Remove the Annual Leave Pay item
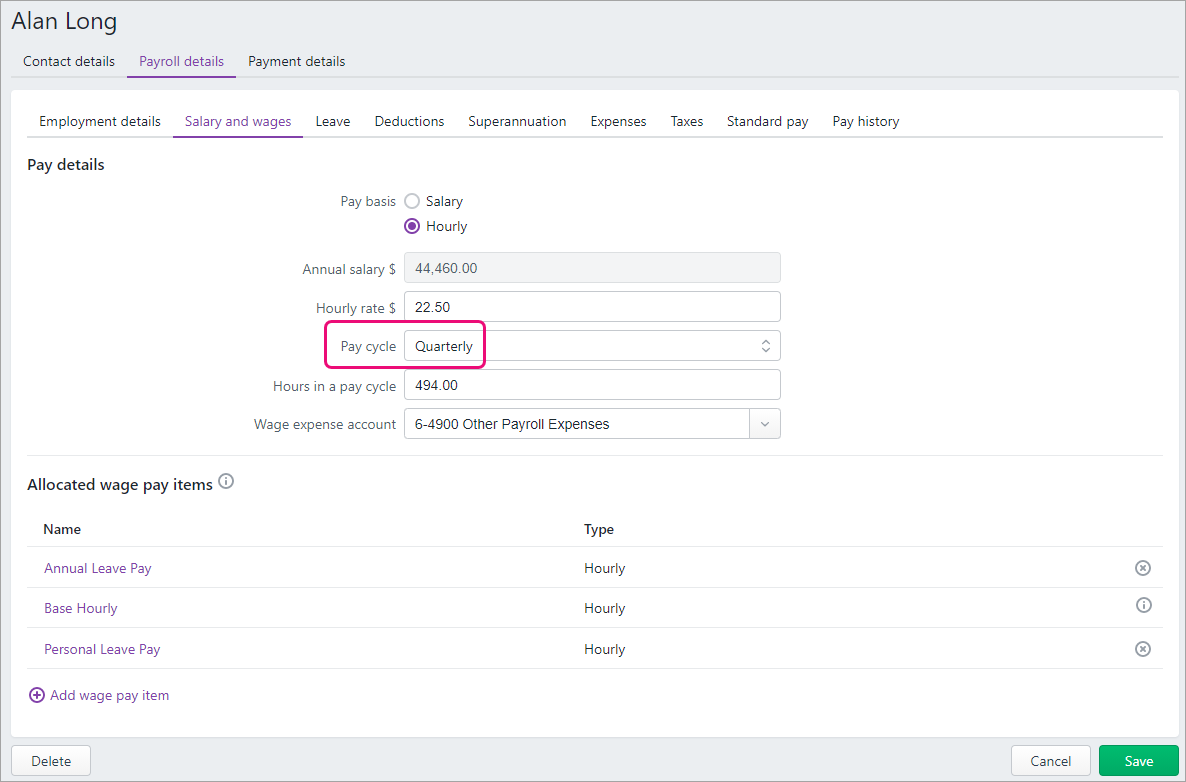Viewport: 1186px width, 782px height. (x=1142, y=568)
